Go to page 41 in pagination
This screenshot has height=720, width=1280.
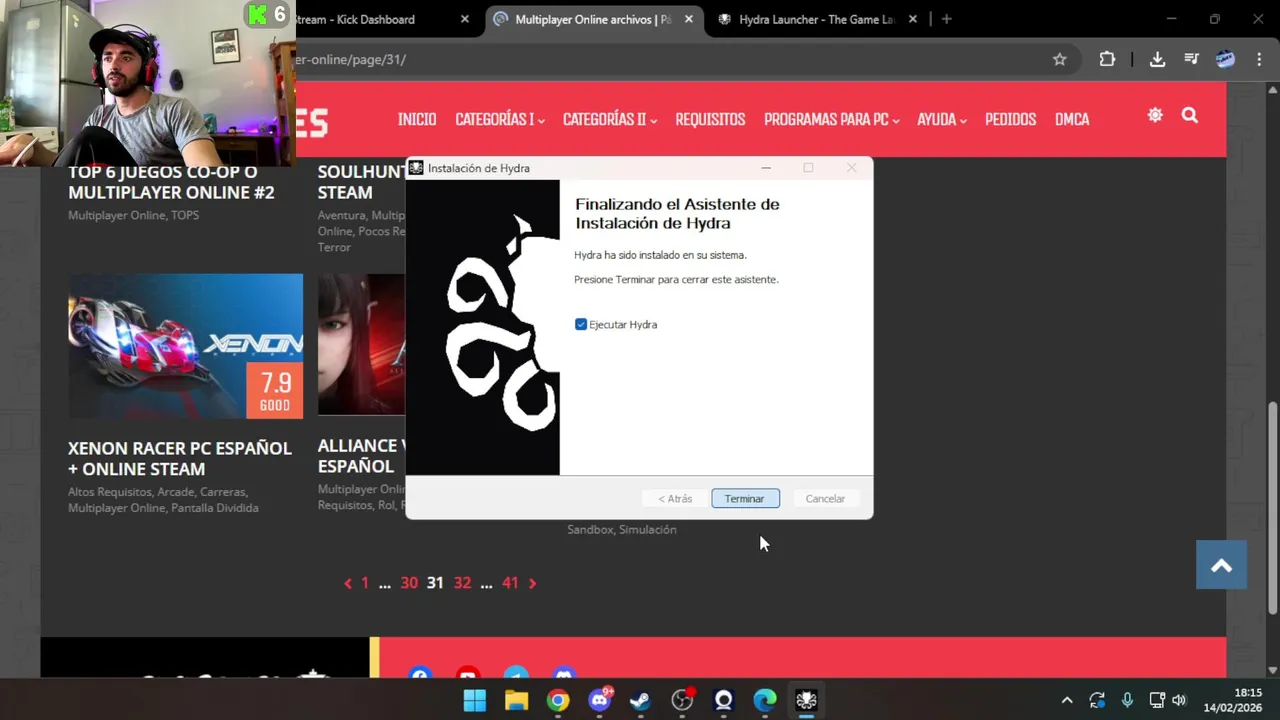(510, 583)
